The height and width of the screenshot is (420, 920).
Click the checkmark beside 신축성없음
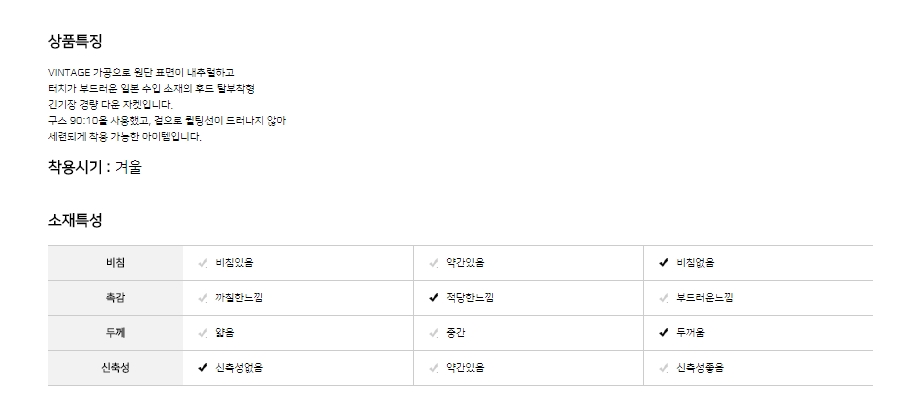tap(203, 368)
